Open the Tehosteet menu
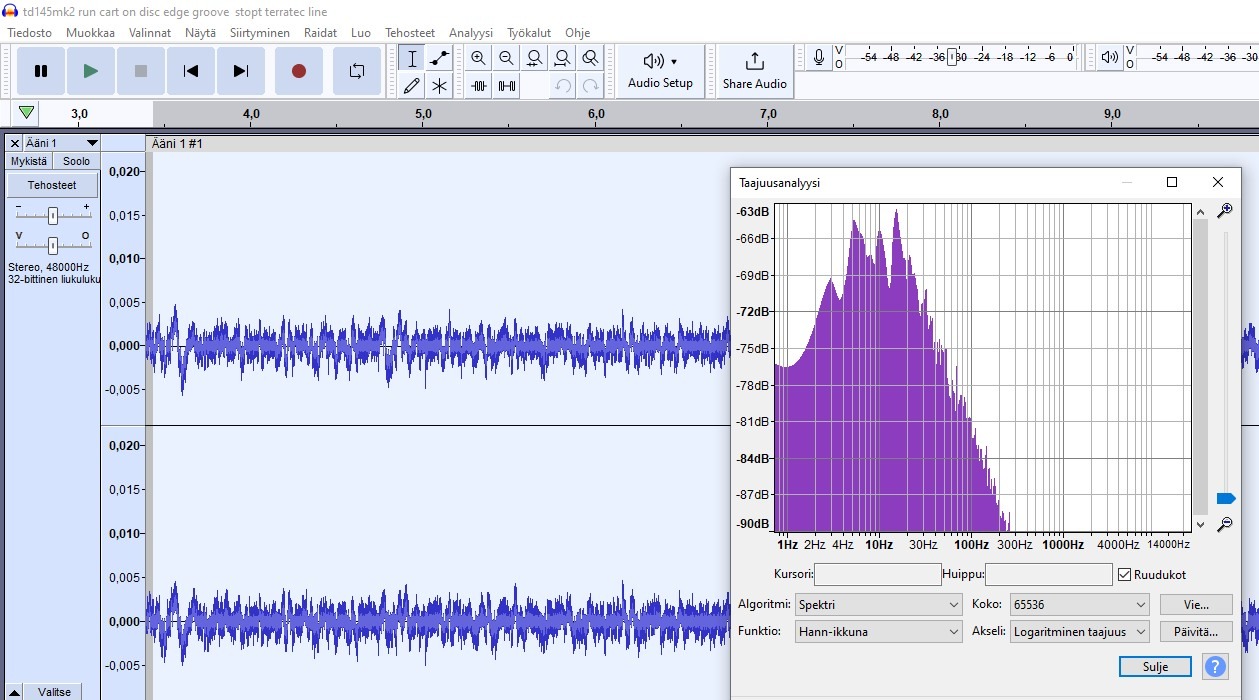Image resolution: width=1259 pixels, height=700 pixels. pyautogui.click(x=410, y=33)
